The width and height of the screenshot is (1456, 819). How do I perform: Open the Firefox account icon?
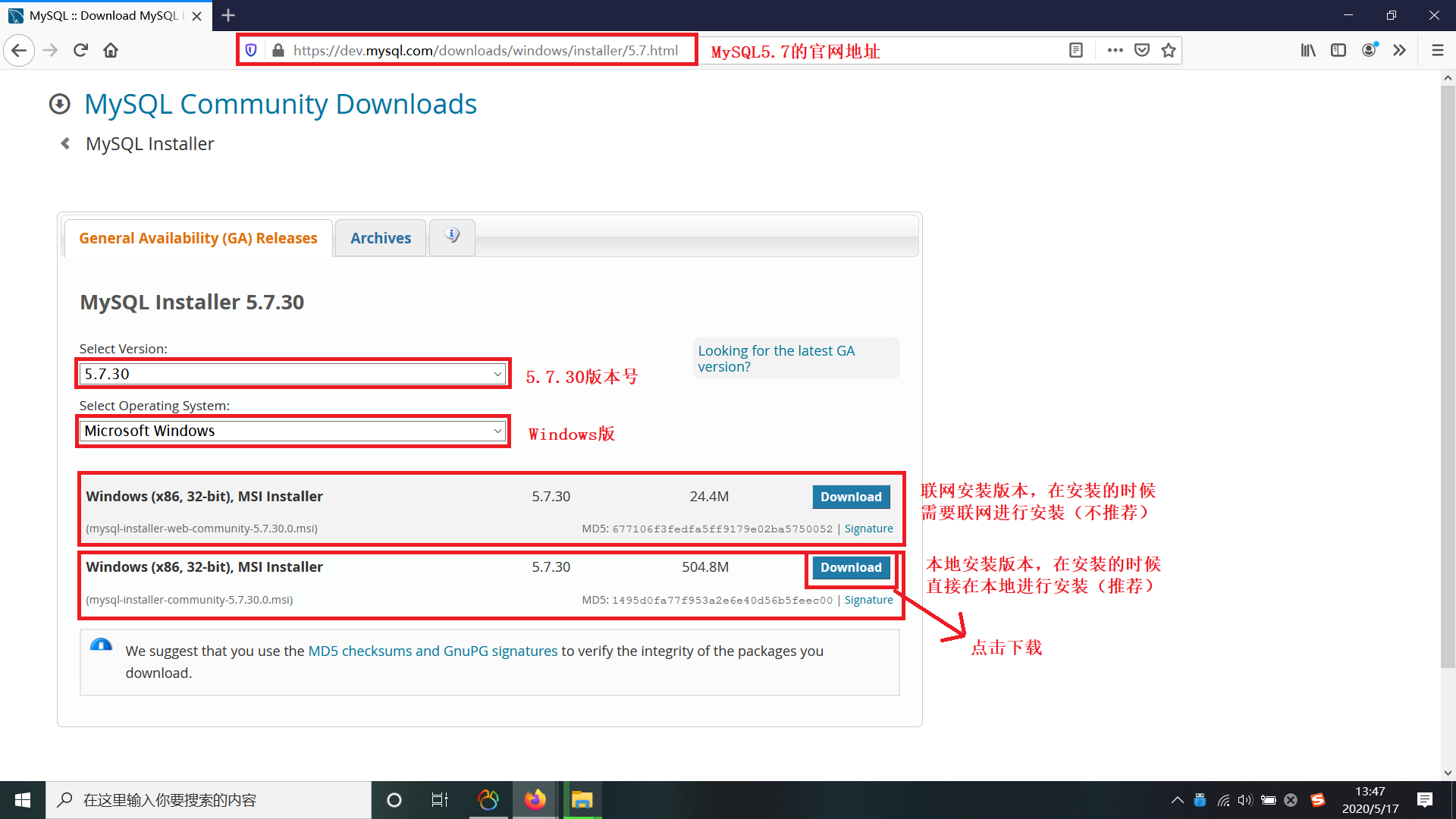coord(1370,51)
